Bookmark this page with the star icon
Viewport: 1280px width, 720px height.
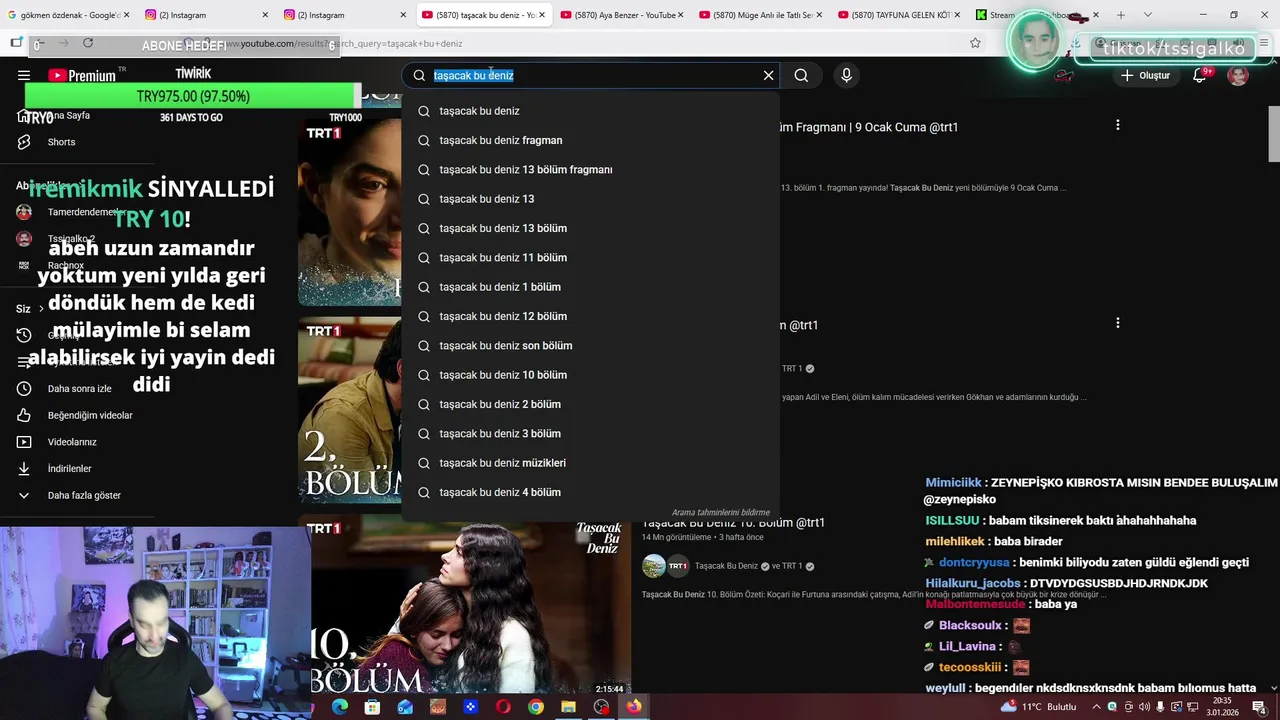(x=975, y=43)
